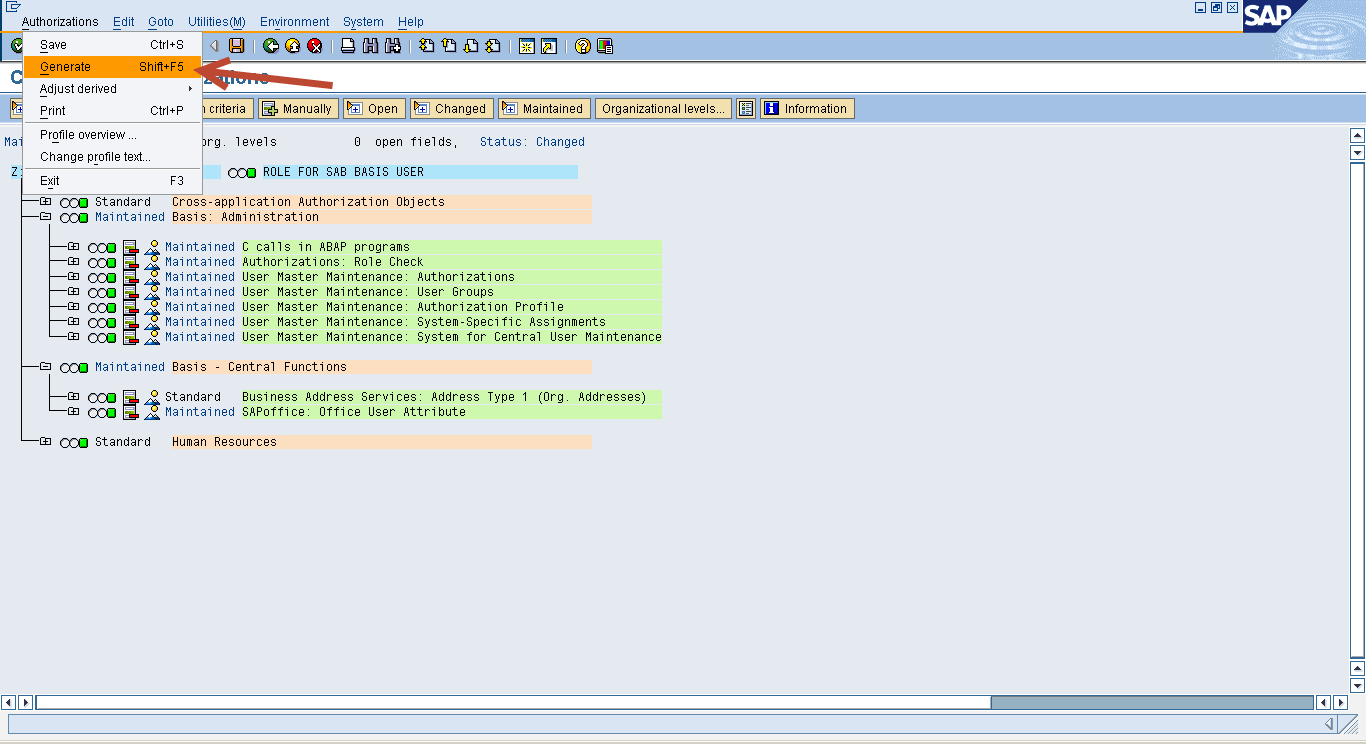
Task: Click the Find binoculars icon
Action: (x=371, y=46)
